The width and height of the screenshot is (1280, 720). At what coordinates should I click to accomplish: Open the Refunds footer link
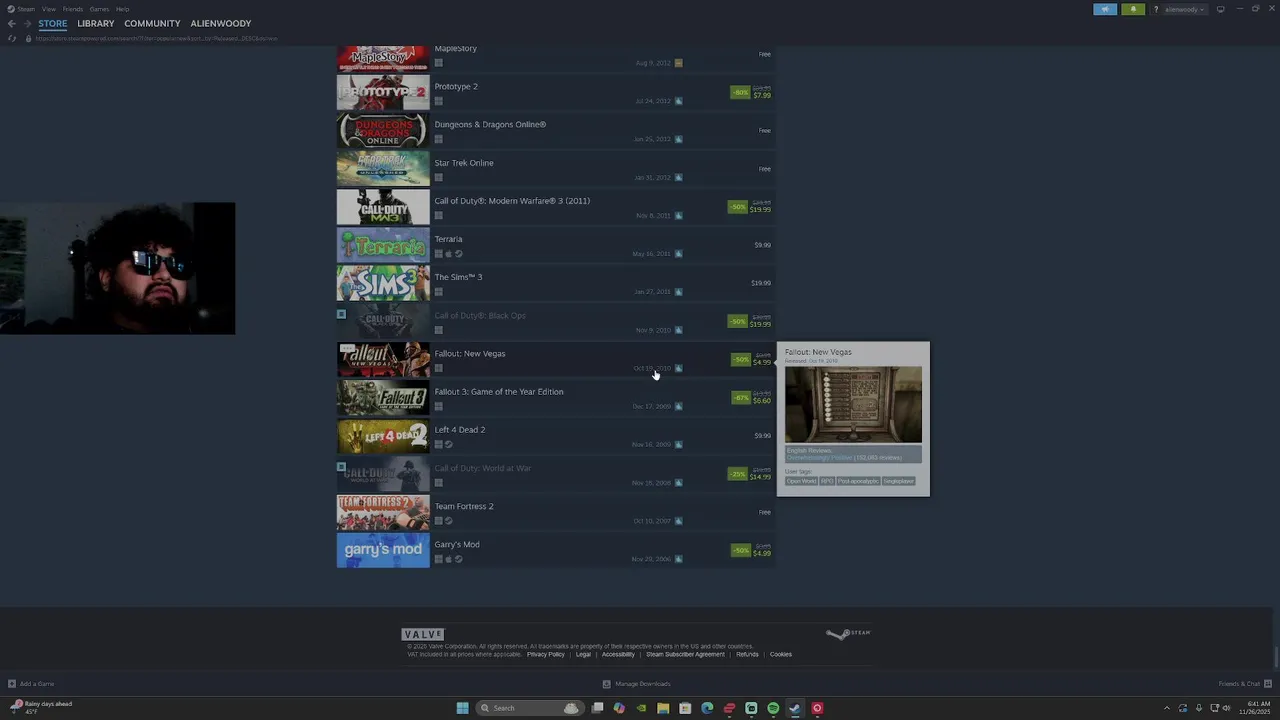pos(748,654)
